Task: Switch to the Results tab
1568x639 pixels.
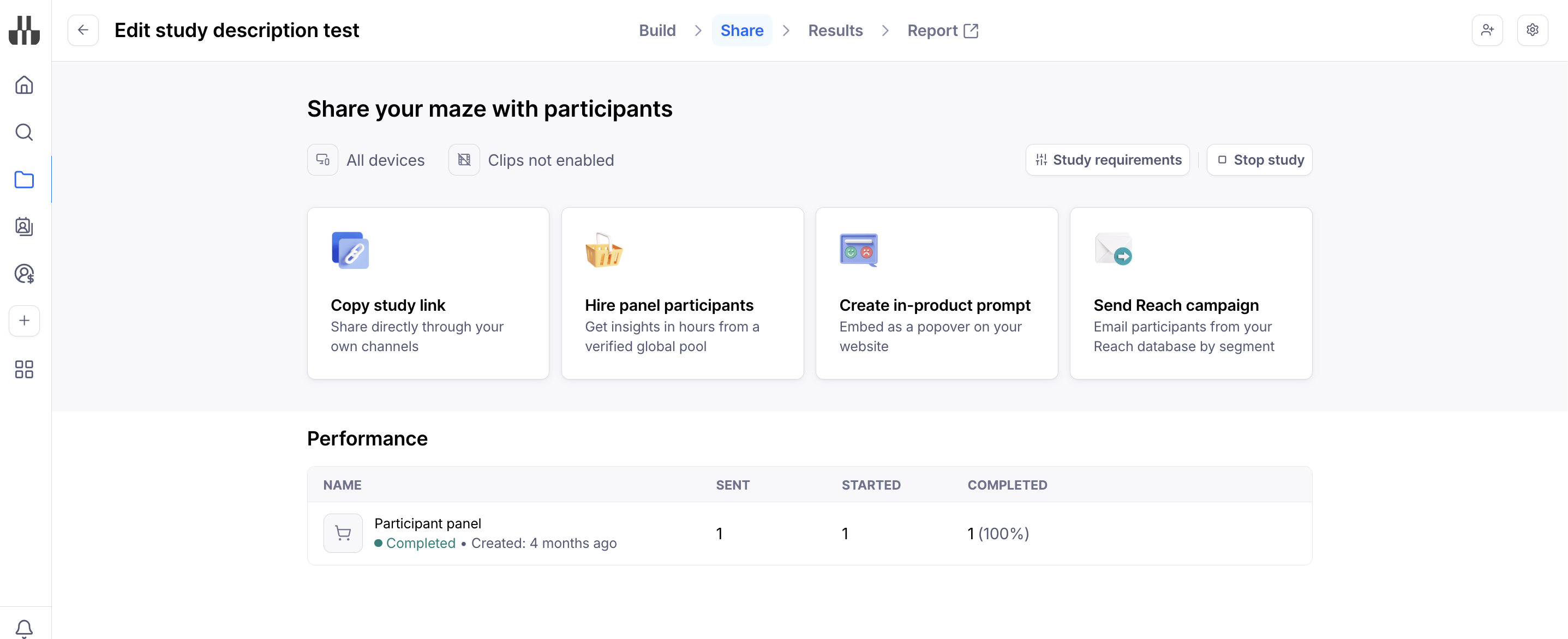Action: point(835,31)
